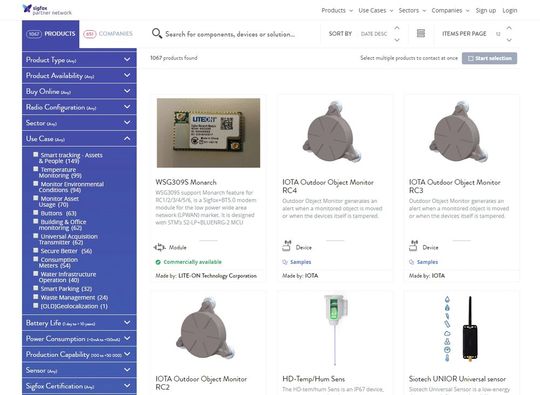540x395 pixels.
Task: Check Secure Better (56) filter
Action: 35,250
